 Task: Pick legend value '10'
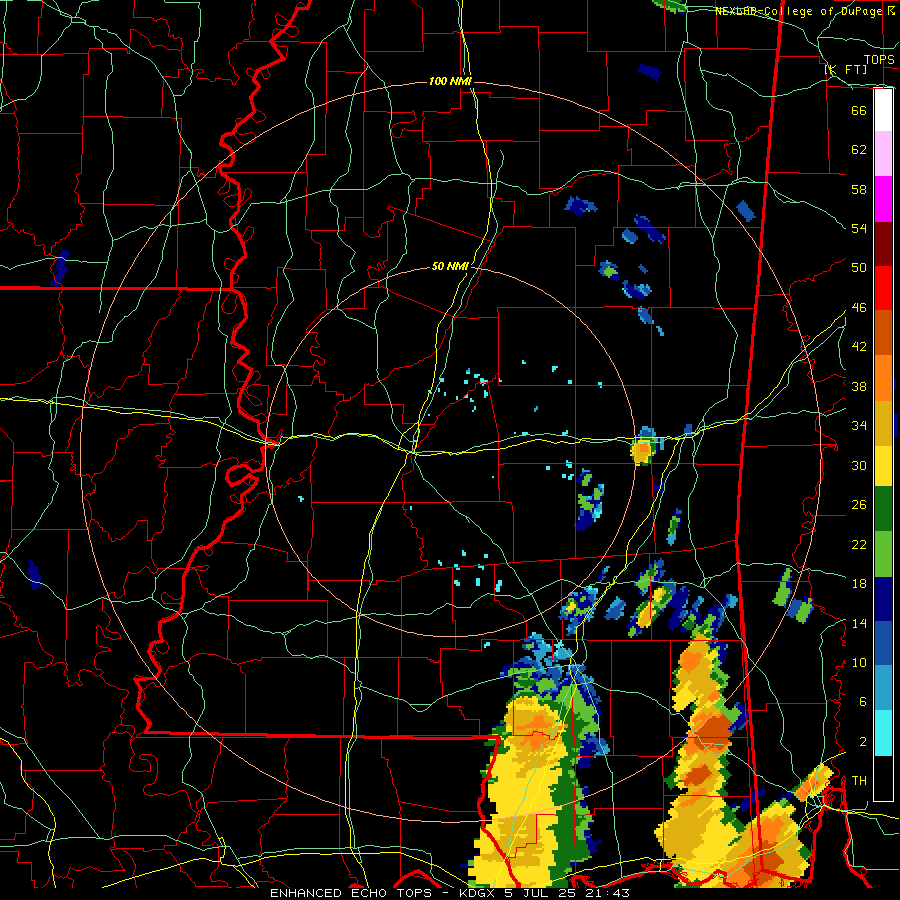pos(859,662)
